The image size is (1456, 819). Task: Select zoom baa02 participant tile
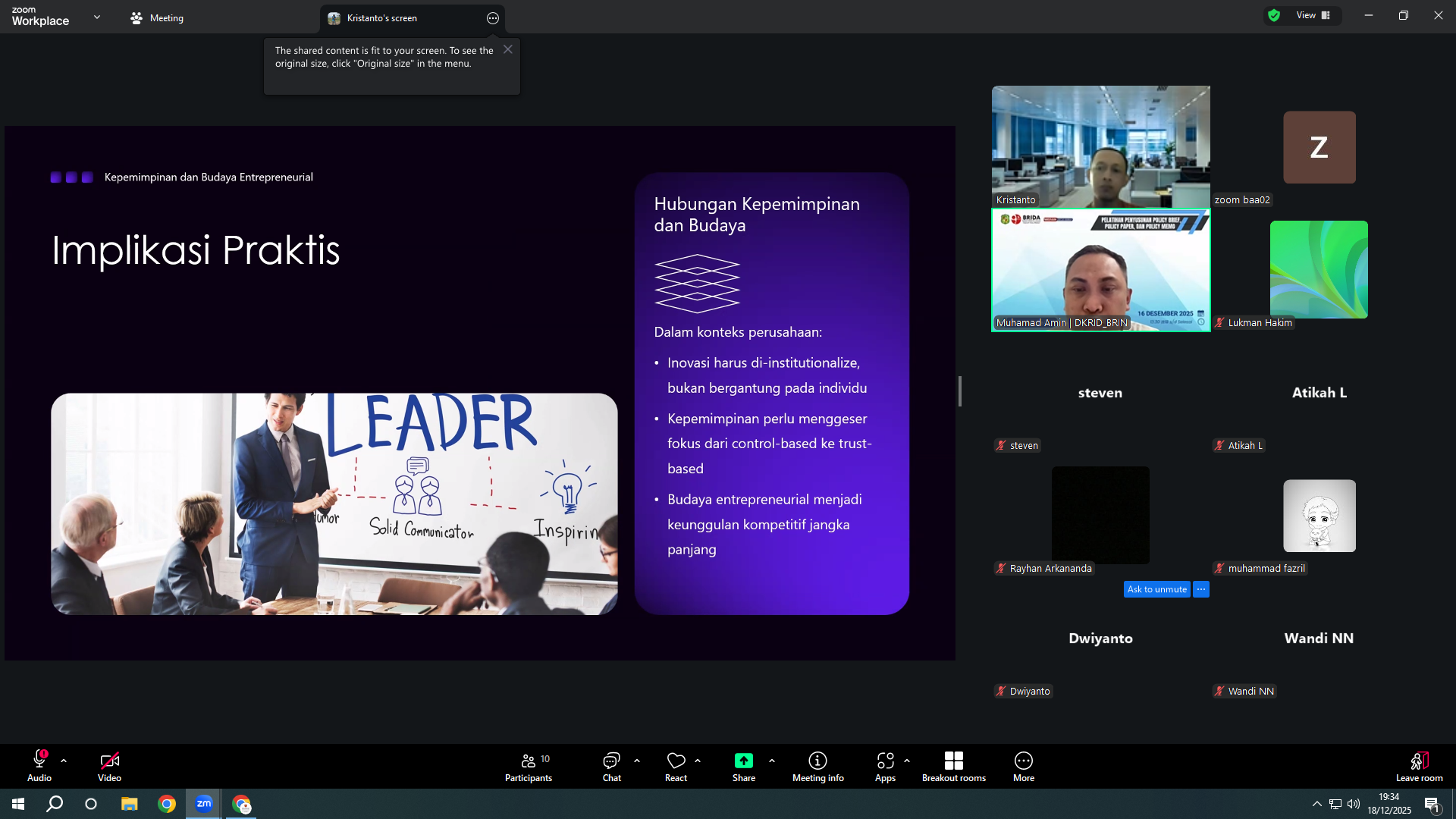(x=1319, y=146)
